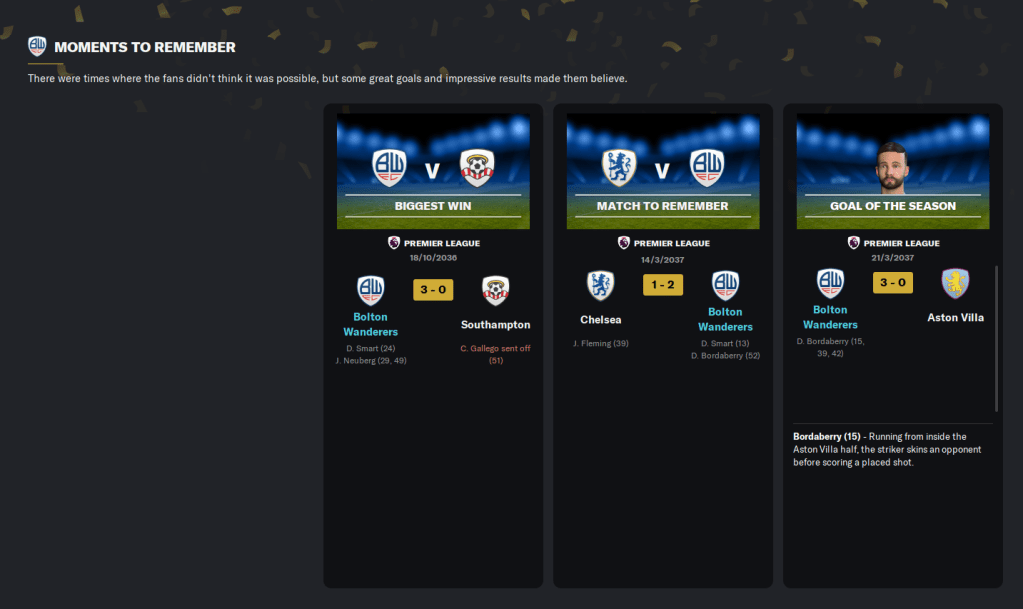Click Aston Villa crest in Goal of the Season card
Viewport: 1023px width, 609px height.
(955, 283)
